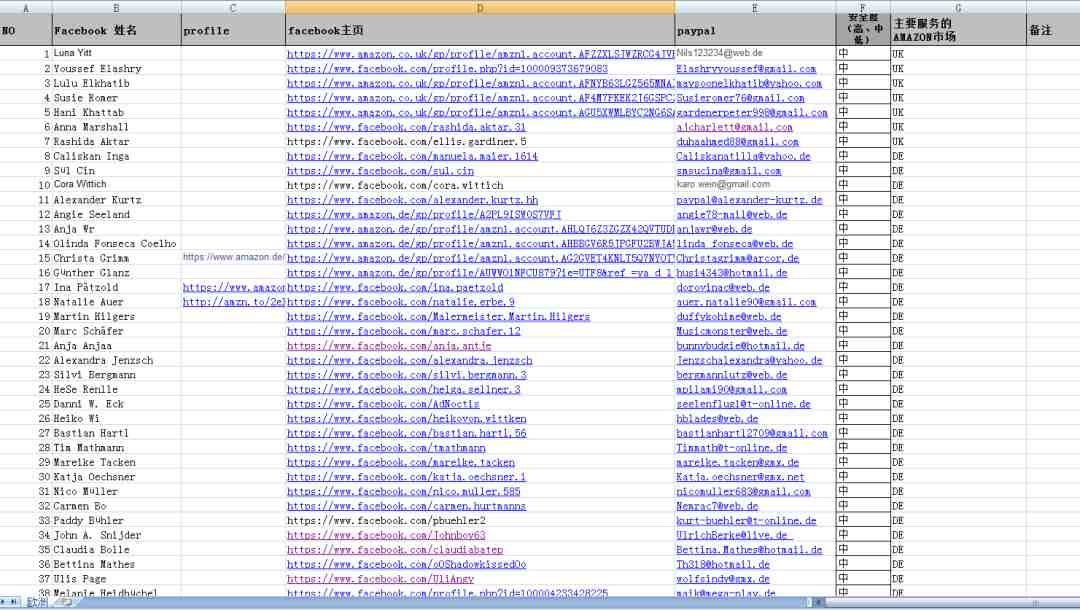1080x610 pixels.
Task: Select column E header
Action: [x=755, y=8]
